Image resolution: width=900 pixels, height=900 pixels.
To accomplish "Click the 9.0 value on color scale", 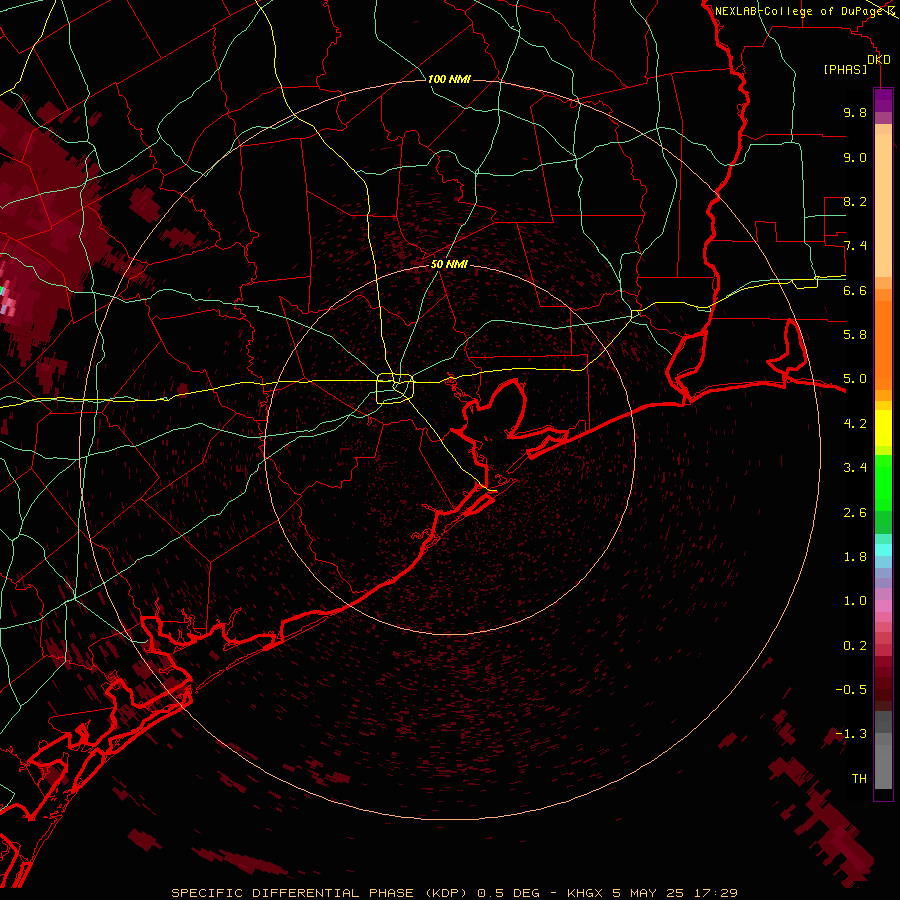I will [x=855, y=157].
